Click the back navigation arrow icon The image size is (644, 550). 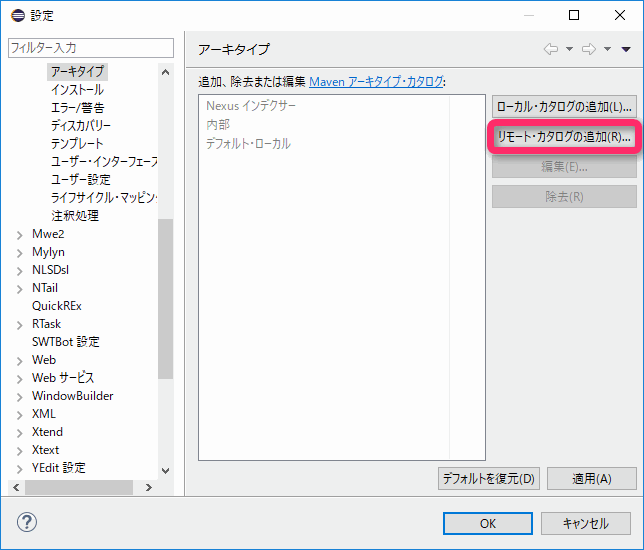click(551, 49)
